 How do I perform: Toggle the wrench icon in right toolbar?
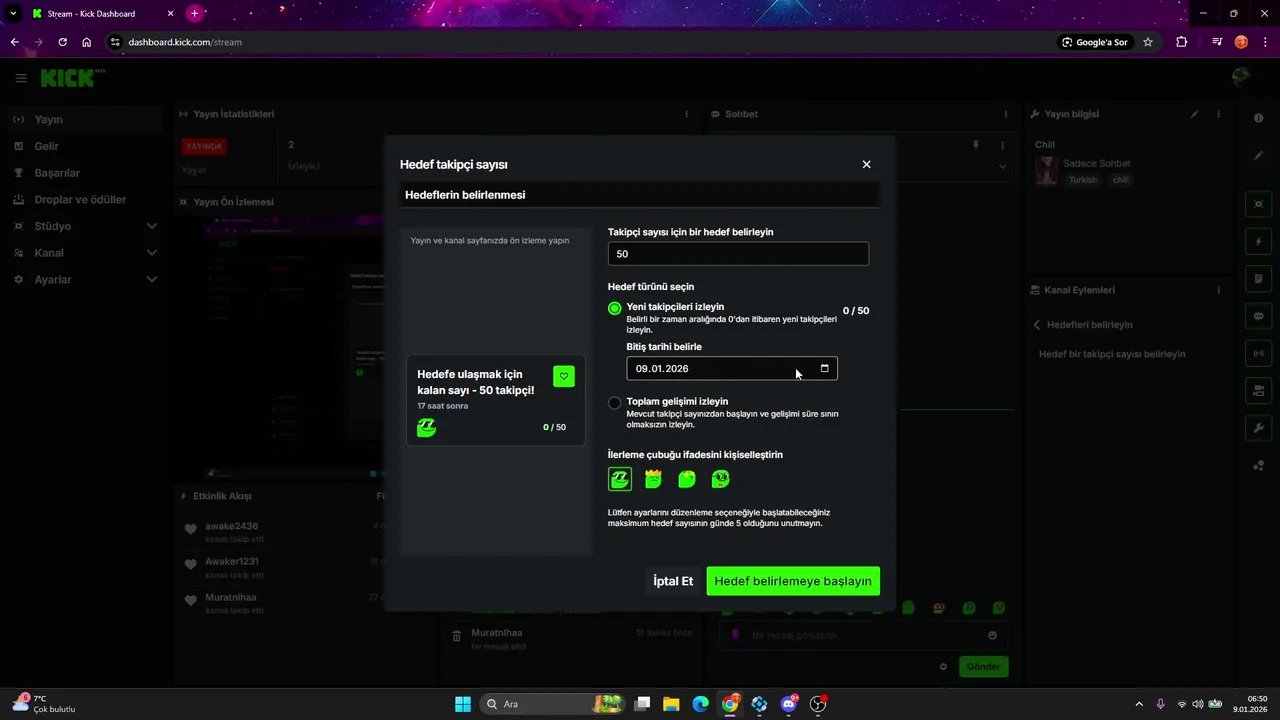1258,428
